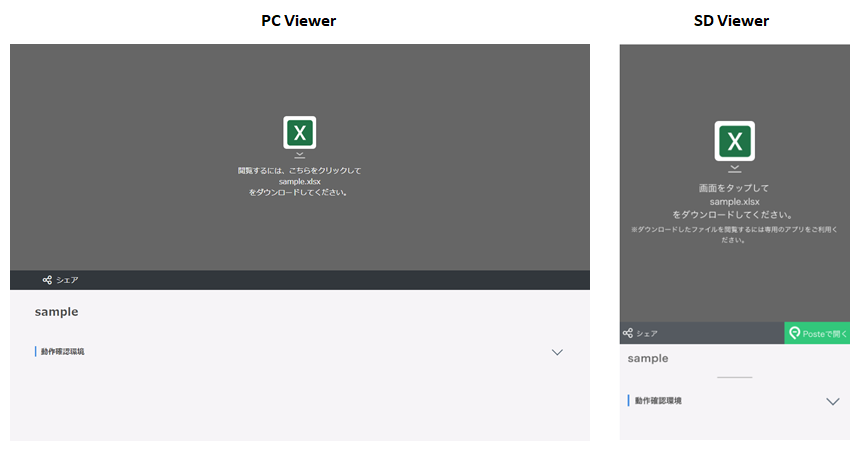Click sample.xlsx filename in SD Viewer

pos(734,202)
